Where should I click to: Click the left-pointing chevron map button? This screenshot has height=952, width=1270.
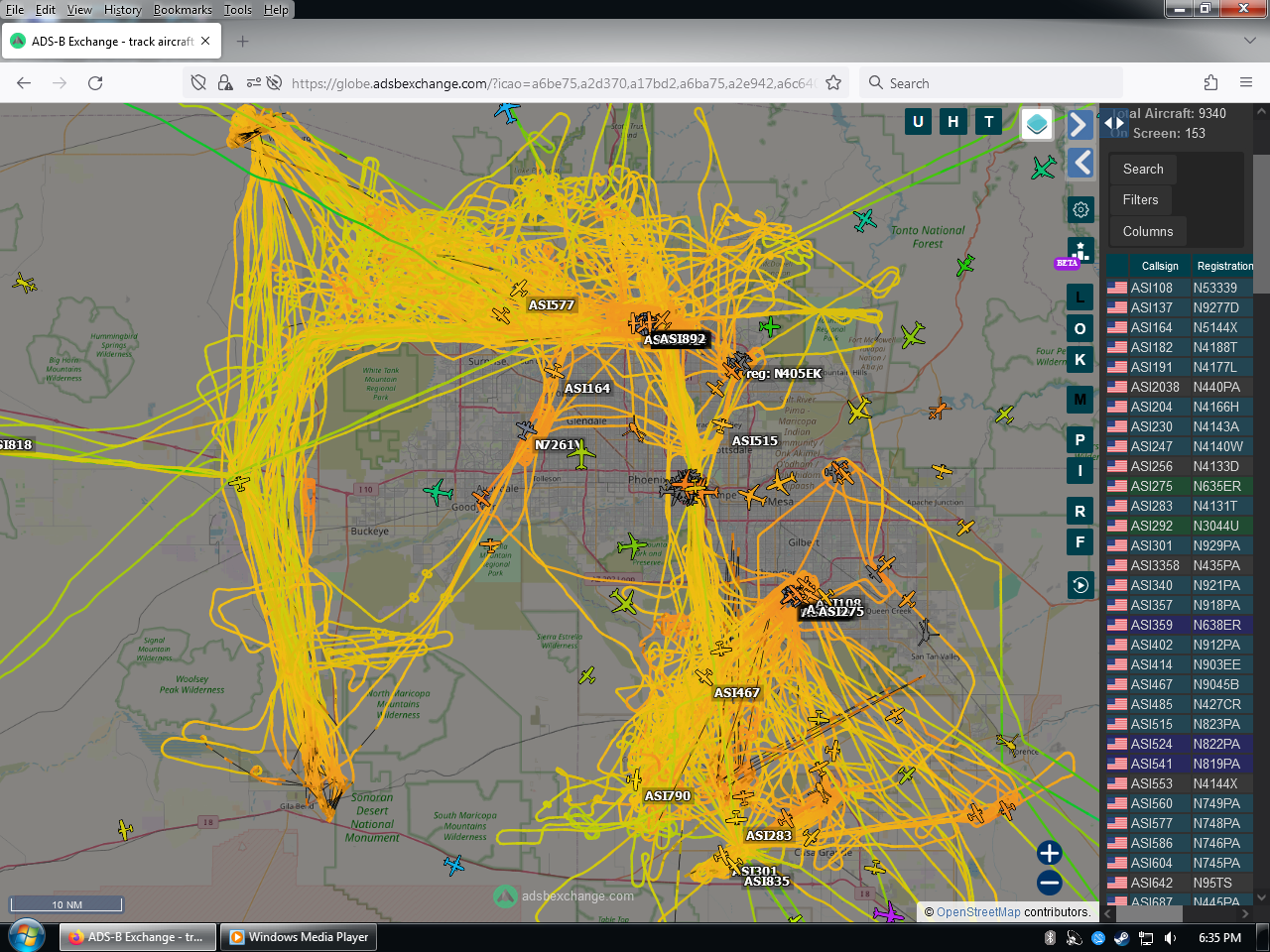pos(1079,163)
